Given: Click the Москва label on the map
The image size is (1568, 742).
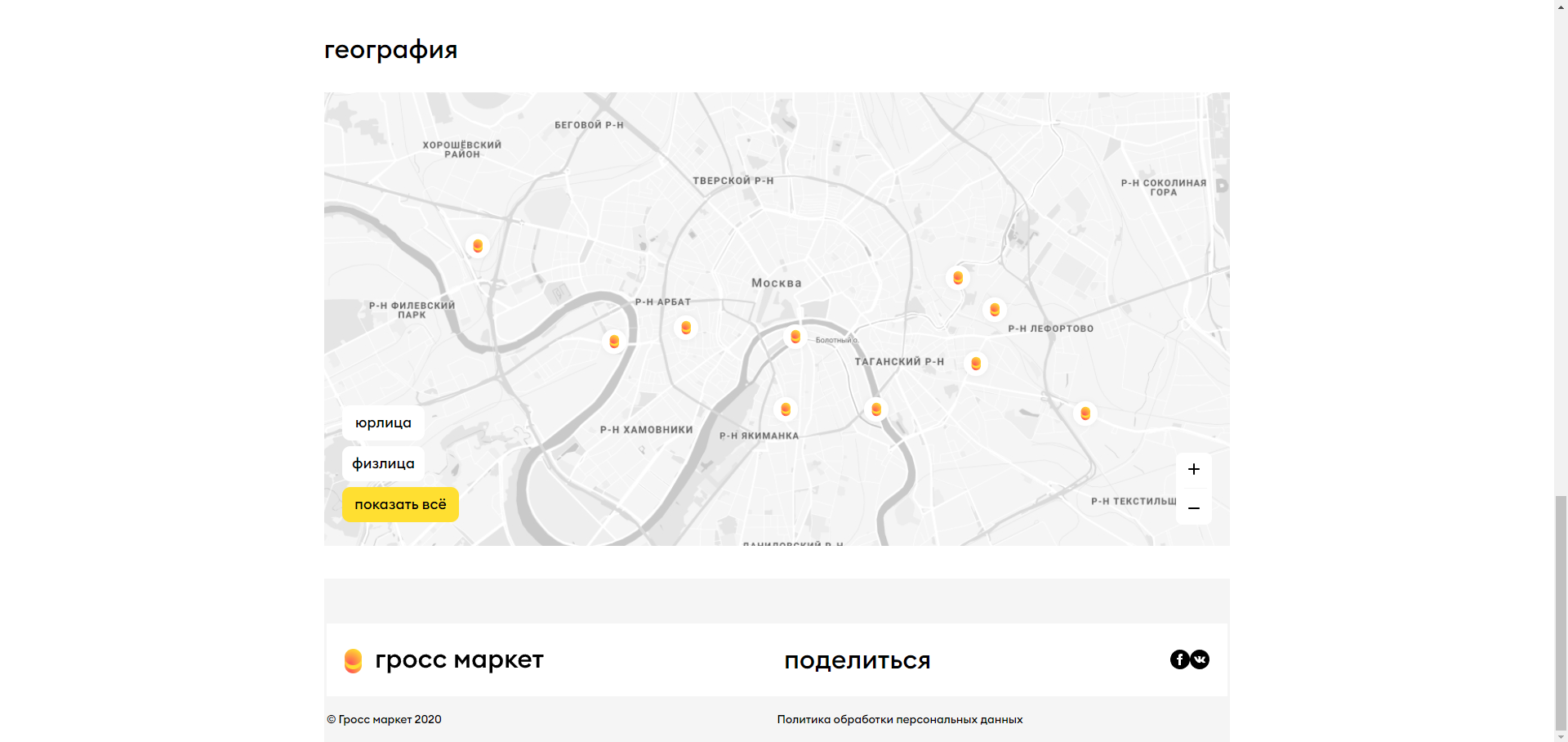Looking at the screenshot, I should 777,283.
